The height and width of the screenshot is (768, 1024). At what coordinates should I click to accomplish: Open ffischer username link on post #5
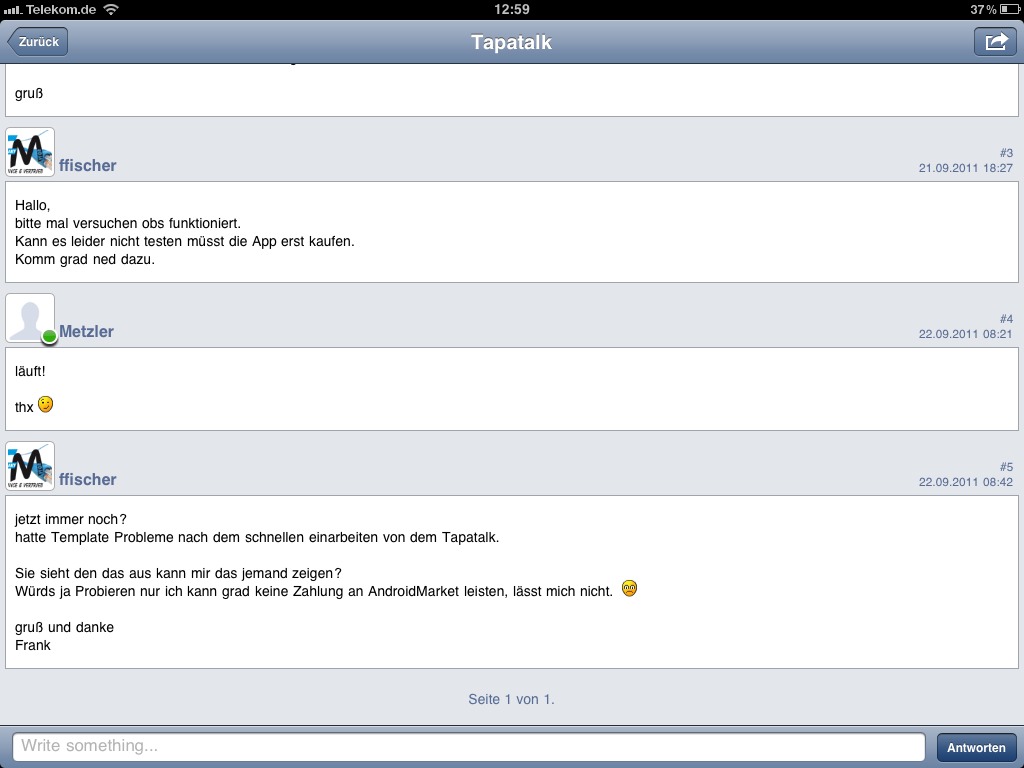coord(88,479)
